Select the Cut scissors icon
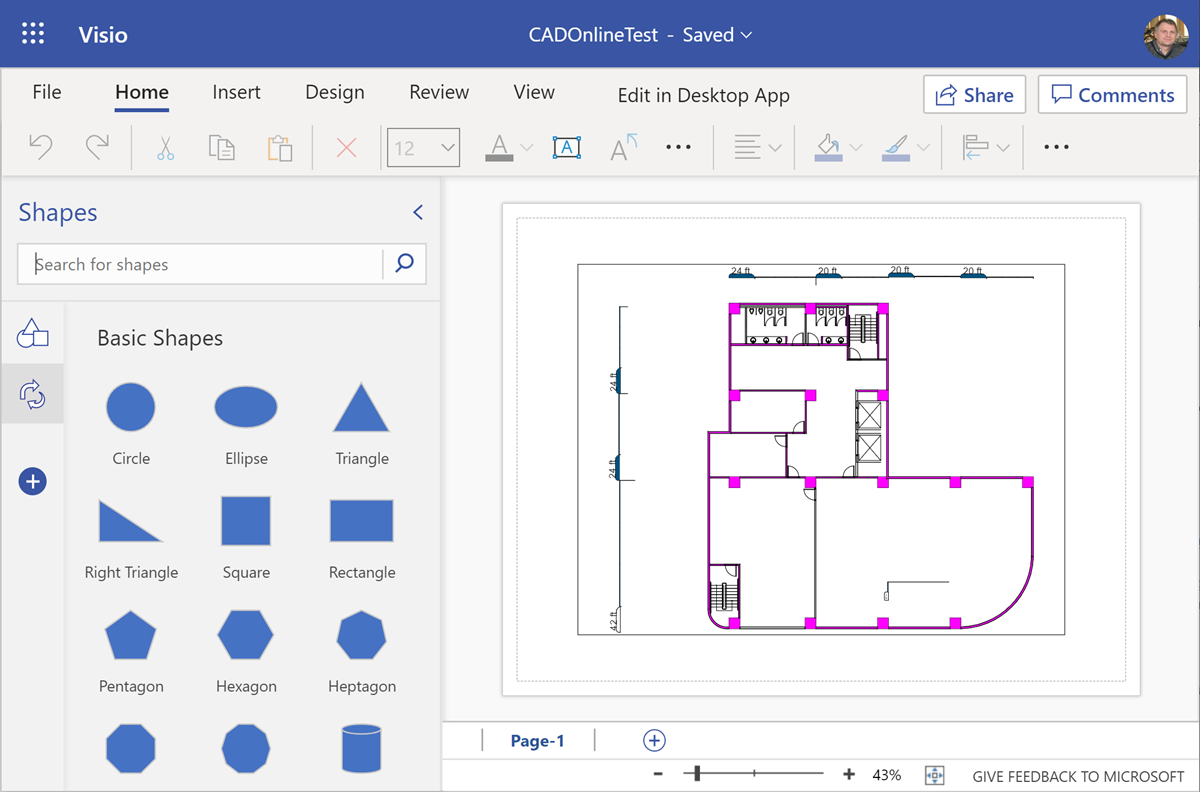 165,148
